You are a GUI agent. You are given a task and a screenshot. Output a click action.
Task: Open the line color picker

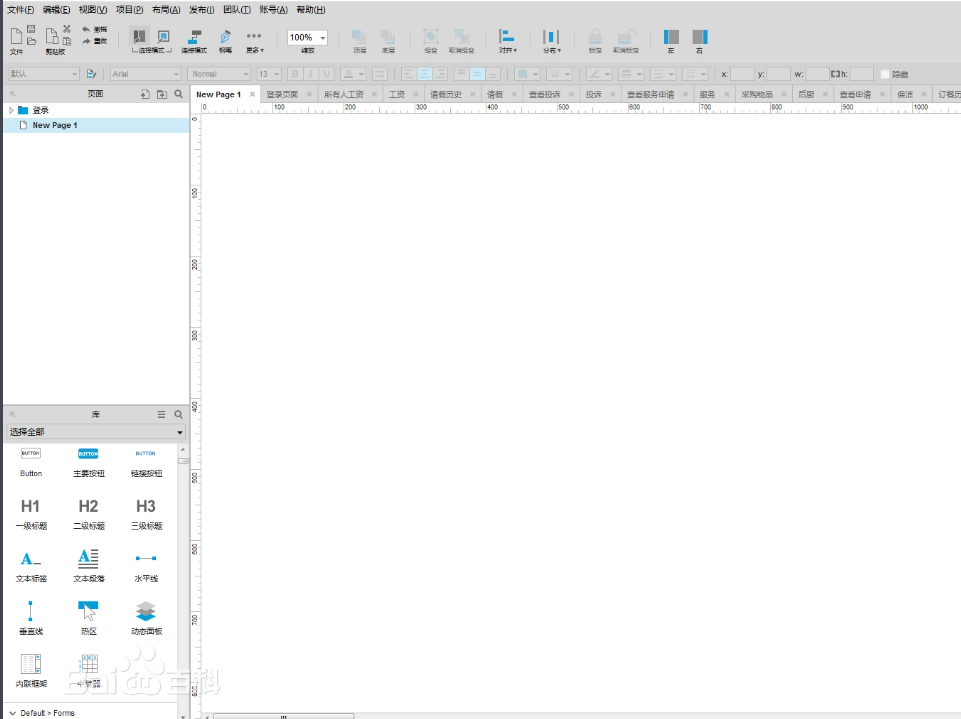coord(599,74)
